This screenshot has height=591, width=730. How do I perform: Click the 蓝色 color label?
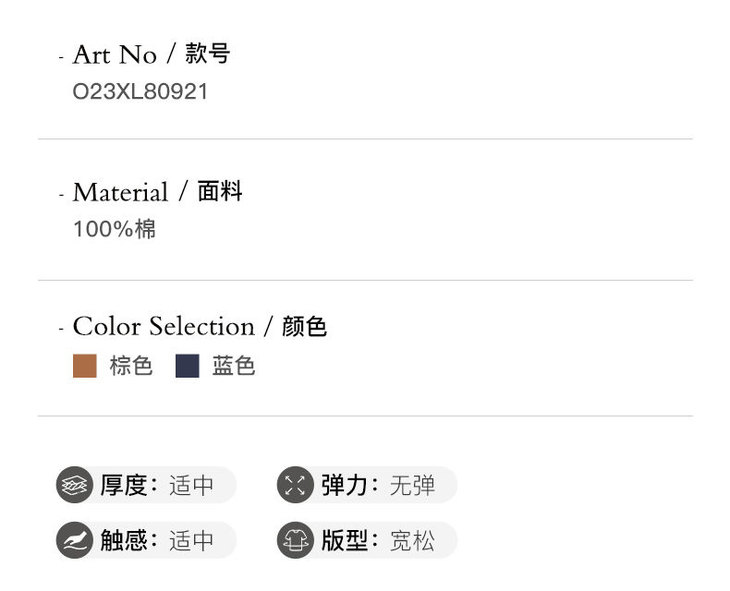click(x=234, y=366)
